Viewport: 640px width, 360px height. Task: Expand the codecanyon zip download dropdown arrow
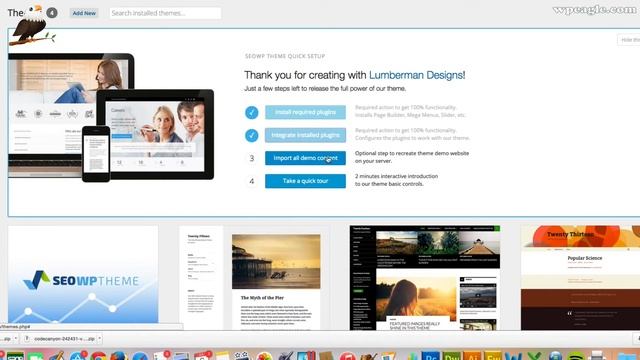click(99, 339)
